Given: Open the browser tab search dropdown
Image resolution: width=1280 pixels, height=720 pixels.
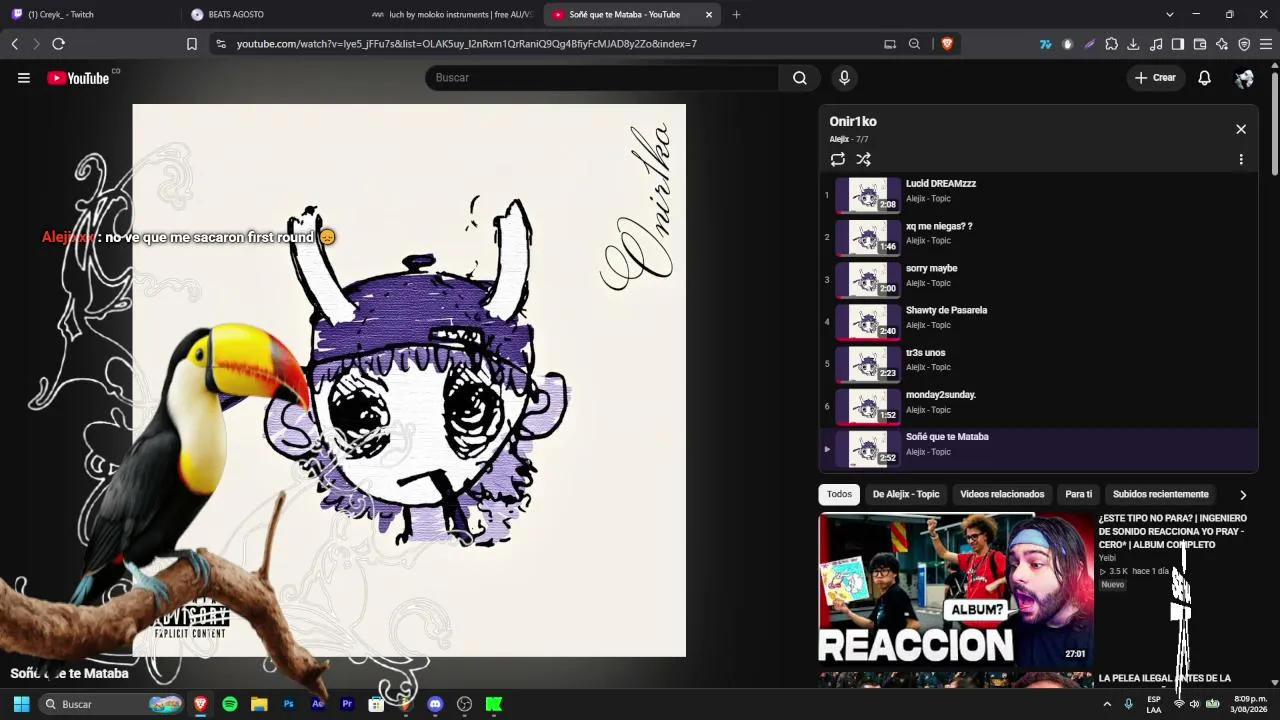Looking at the screenshot, I should 1170,14.
